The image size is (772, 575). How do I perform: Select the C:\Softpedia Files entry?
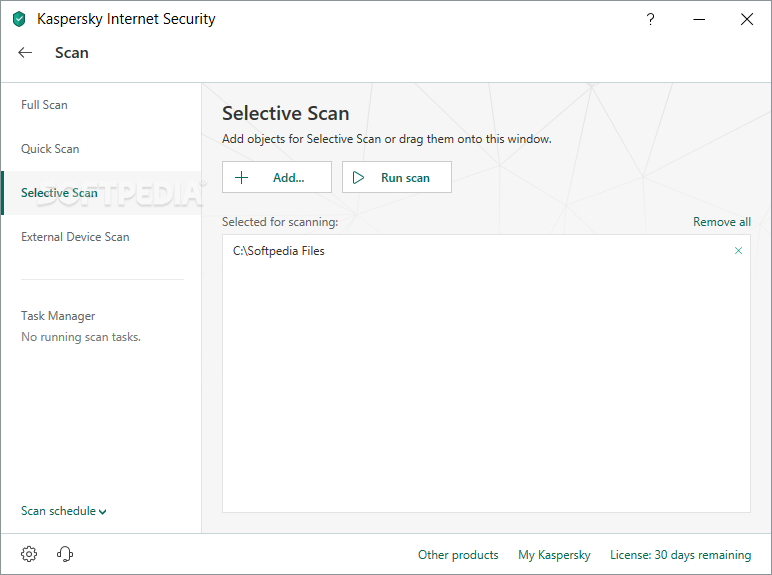click(486, 251)
